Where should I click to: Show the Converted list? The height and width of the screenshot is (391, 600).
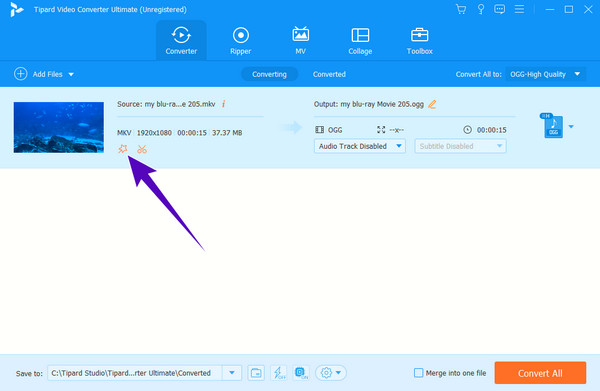pos(329,74)
